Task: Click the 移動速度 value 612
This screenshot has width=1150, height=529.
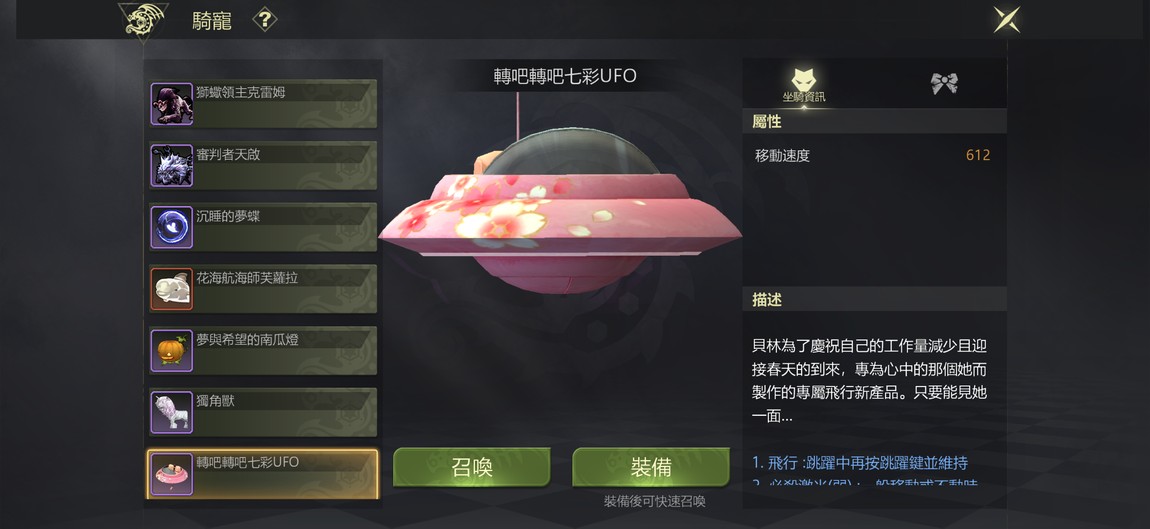Action: pyautogui.click(x=978, y=155)
